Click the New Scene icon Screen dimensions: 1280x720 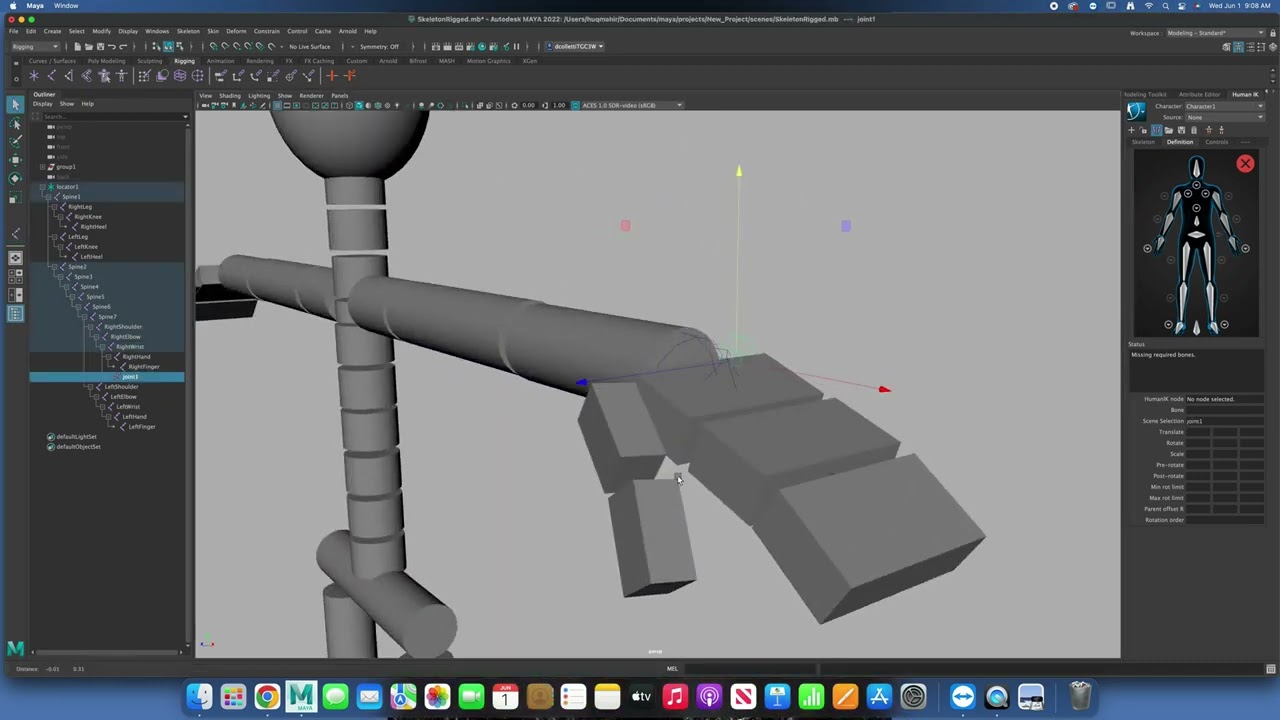click(x=78, y=46)
